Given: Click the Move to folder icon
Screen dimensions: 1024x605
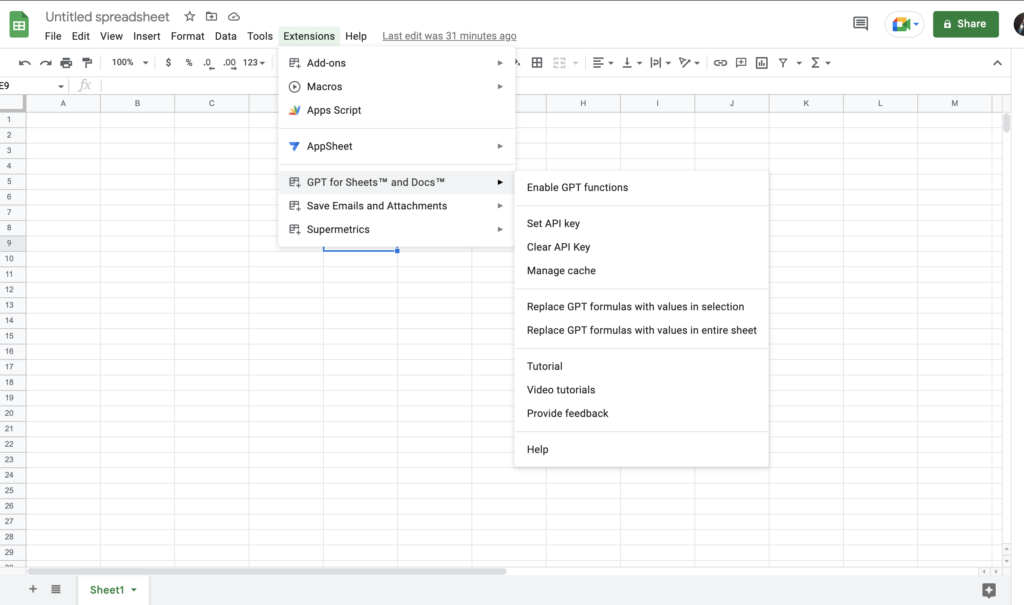Looking at the screenshot, I should click(211, 16).
